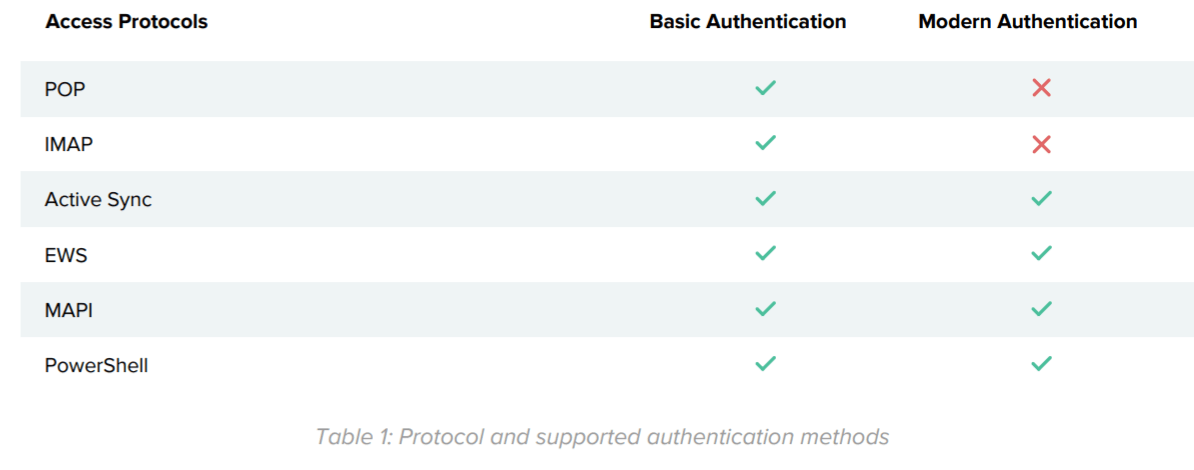Click the Active Sync Modern Authentication checkmark
This screenshot has width=1194, height=470.
click(1041, 199)
